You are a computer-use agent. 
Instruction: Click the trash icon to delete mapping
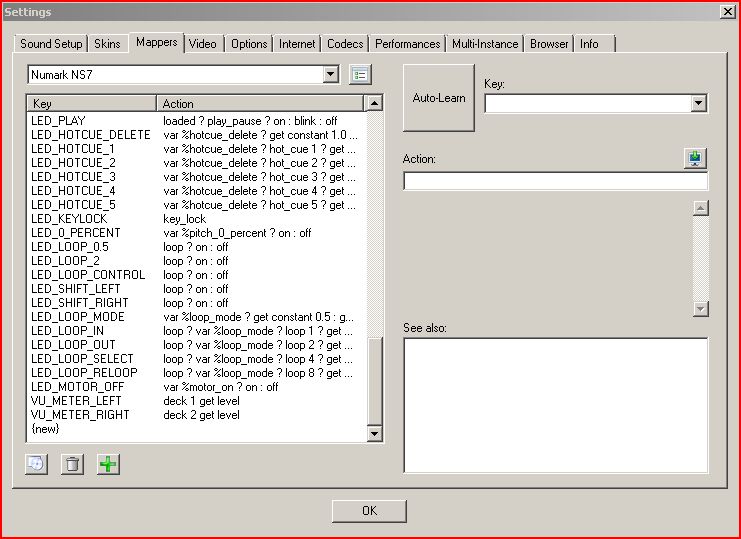pyautogui.click(x=72, y=464)
